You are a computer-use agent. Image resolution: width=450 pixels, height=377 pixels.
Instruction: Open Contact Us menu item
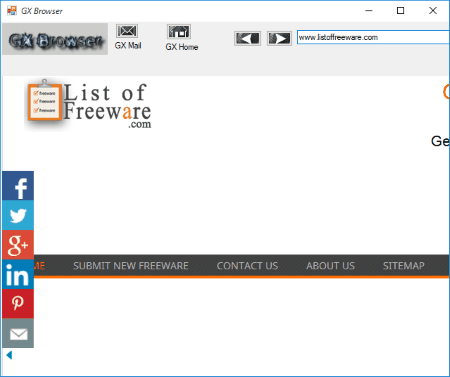(247, 266)
